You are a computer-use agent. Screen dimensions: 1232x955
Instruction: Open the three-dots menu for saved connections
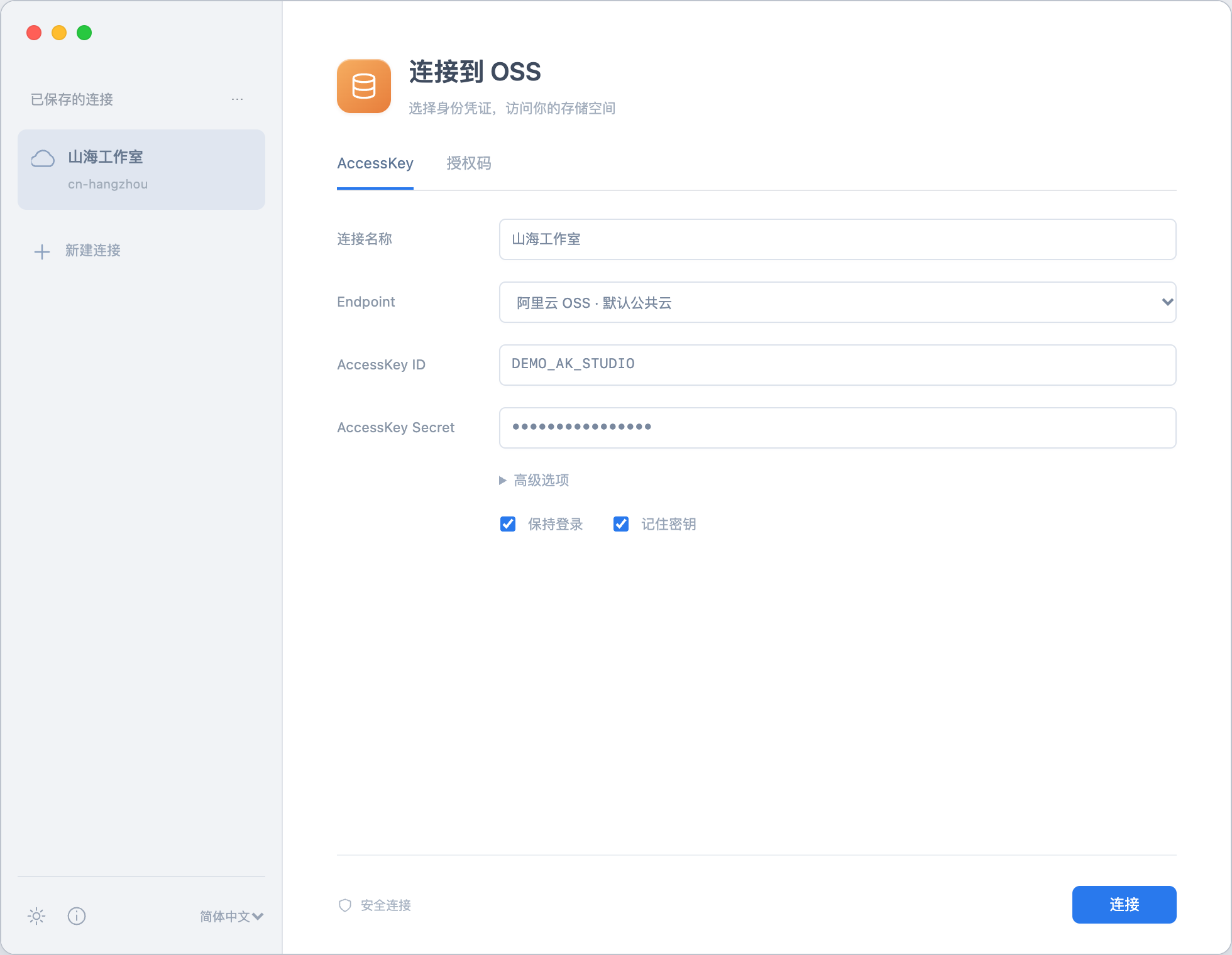coord(237,99)
